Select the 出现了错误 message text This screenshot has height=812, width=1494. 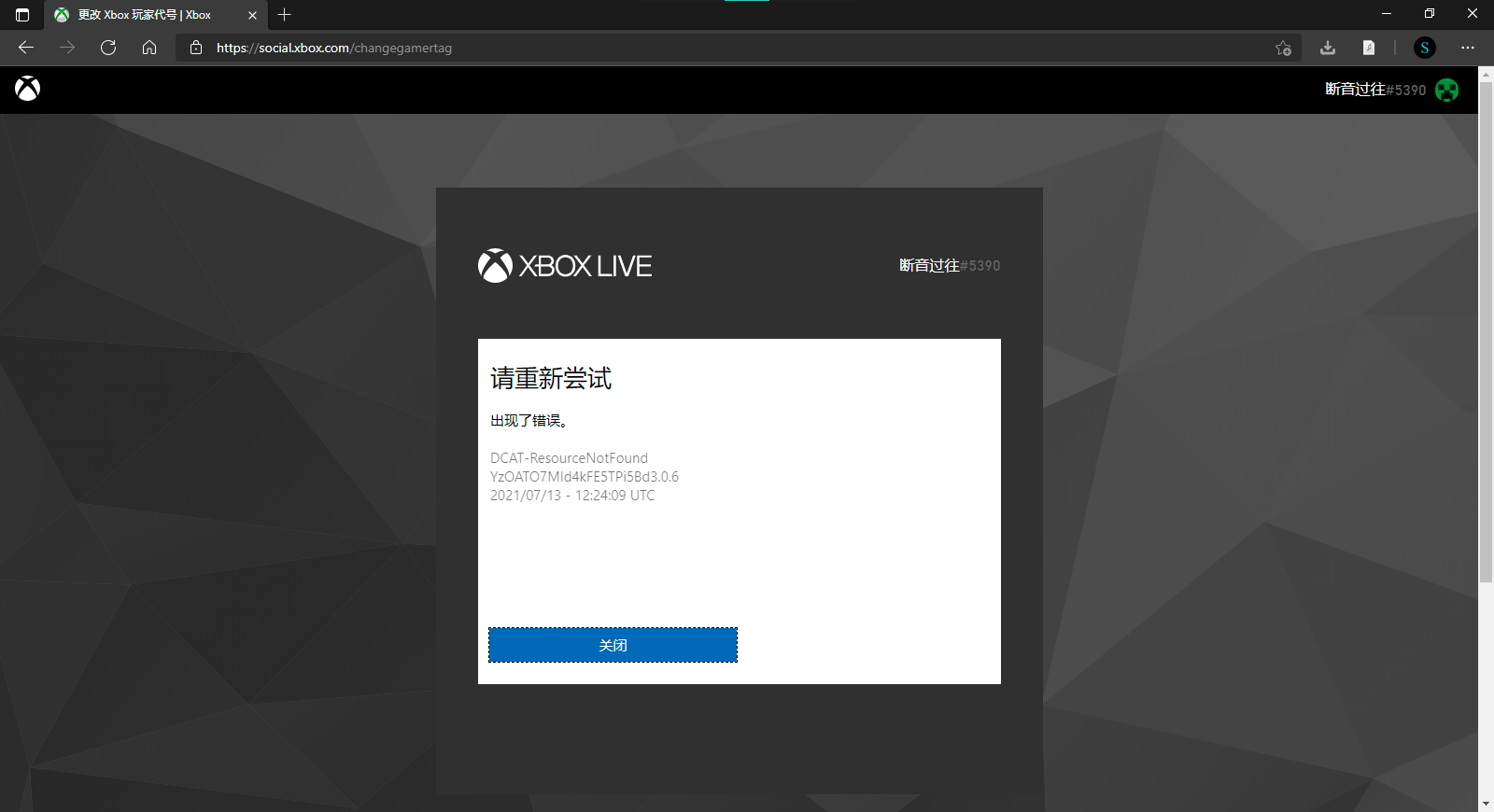tap(529, 421)
